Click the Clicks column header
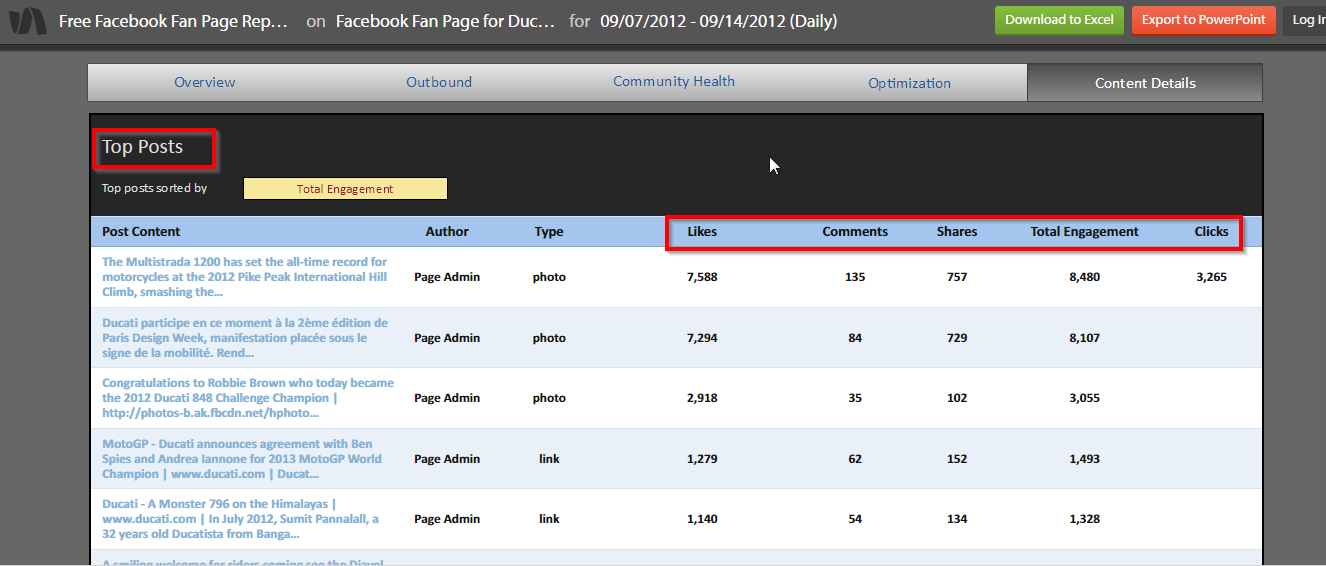 click(x=1211, y=231)
